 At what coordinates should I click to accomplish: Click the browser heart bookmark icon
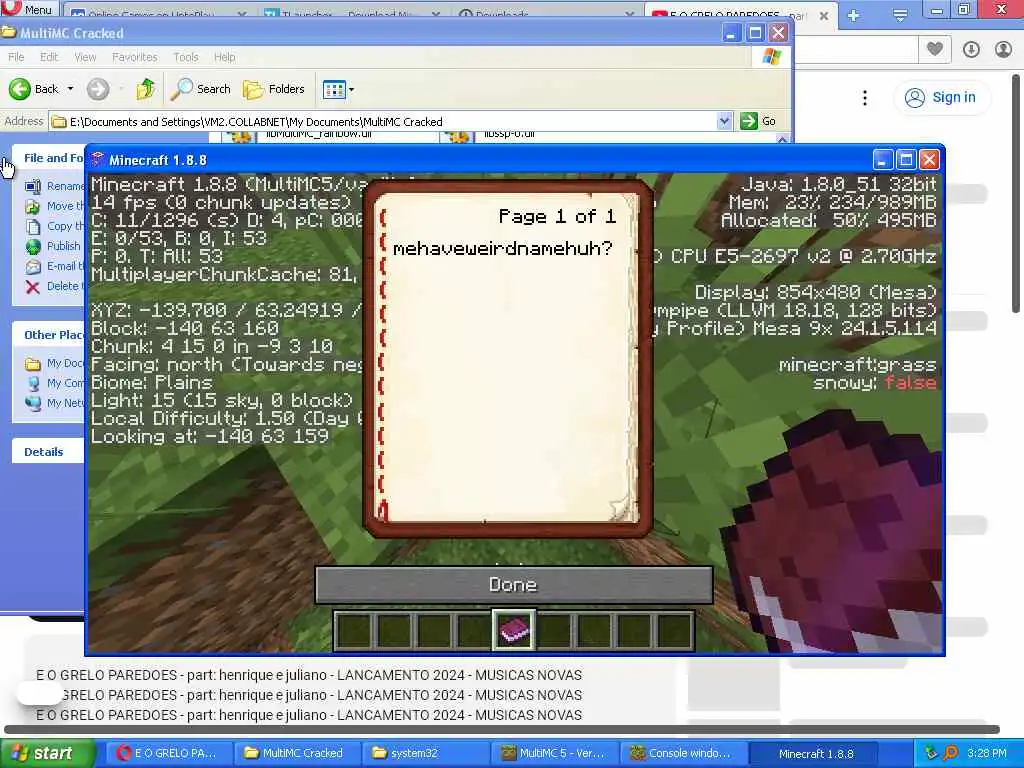pyautogui.click(x=935, y=49)
